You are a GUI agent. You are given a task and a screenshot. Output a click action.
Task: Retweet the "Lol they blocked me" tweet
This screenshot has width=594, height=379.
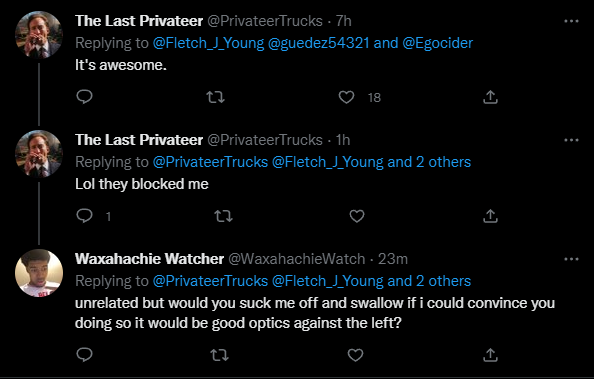pyautogui.click(x=224, y=216)
